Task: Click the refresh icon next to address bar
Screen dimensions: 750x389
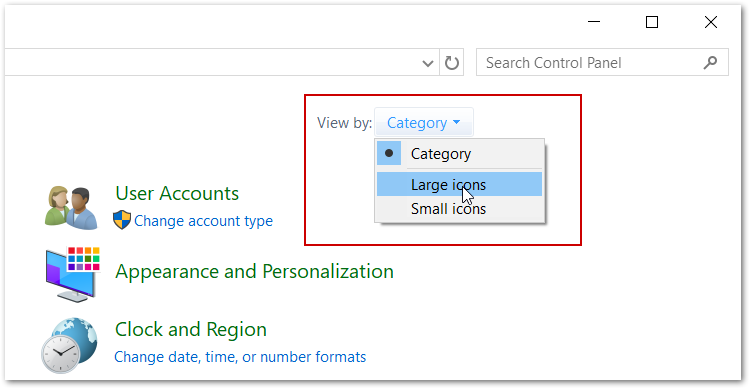Action: [452, 63]
